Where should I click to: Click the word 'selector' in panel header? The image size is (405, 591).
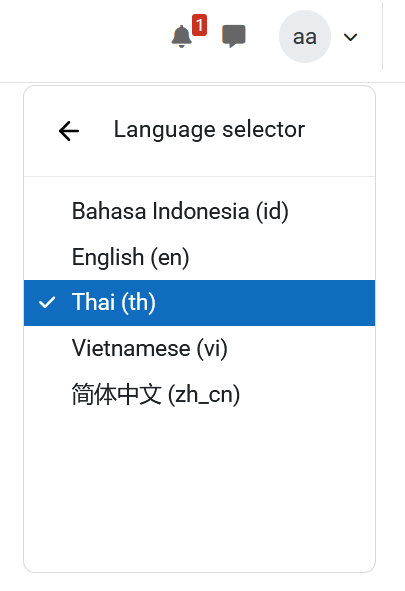(264, 129)
